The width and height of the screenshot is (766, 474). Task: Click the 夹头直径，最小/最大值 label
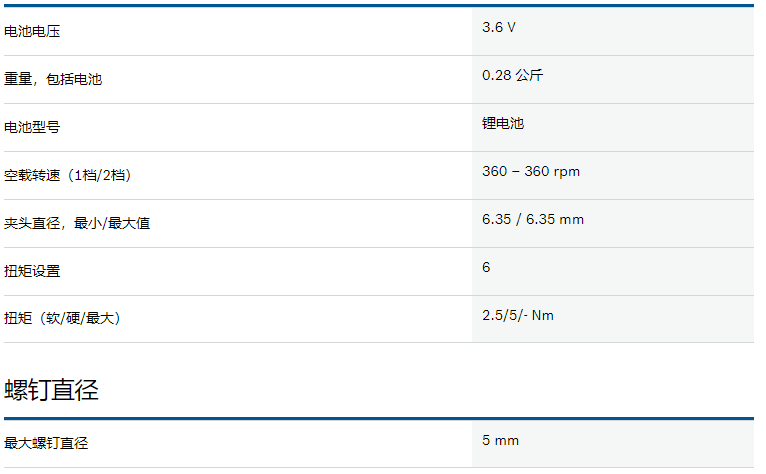(x=77, y=223)
